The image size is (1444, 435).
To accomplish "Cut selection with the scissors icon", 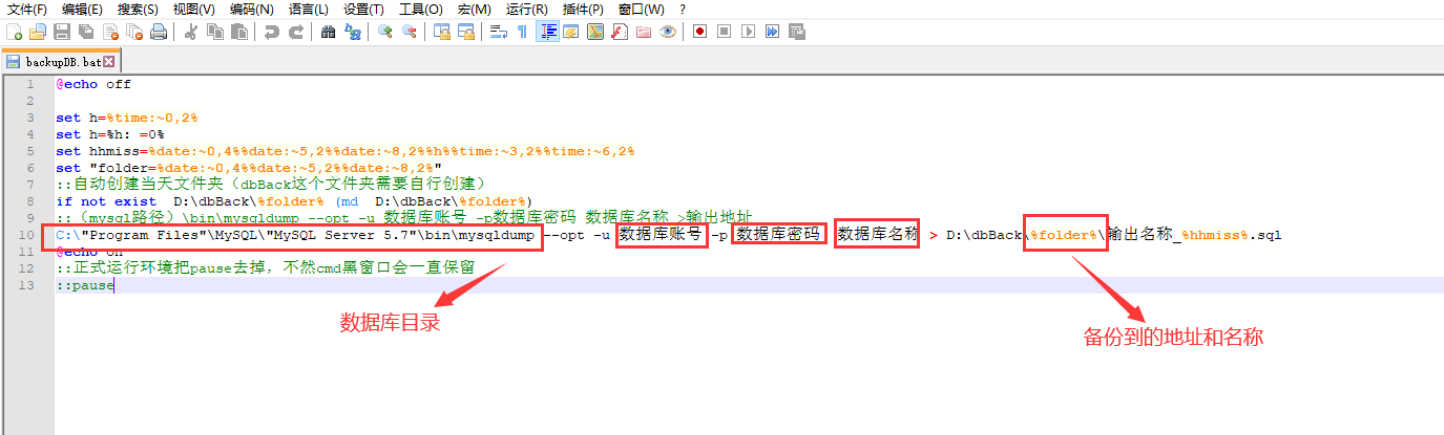I will (x=191, y=32).
